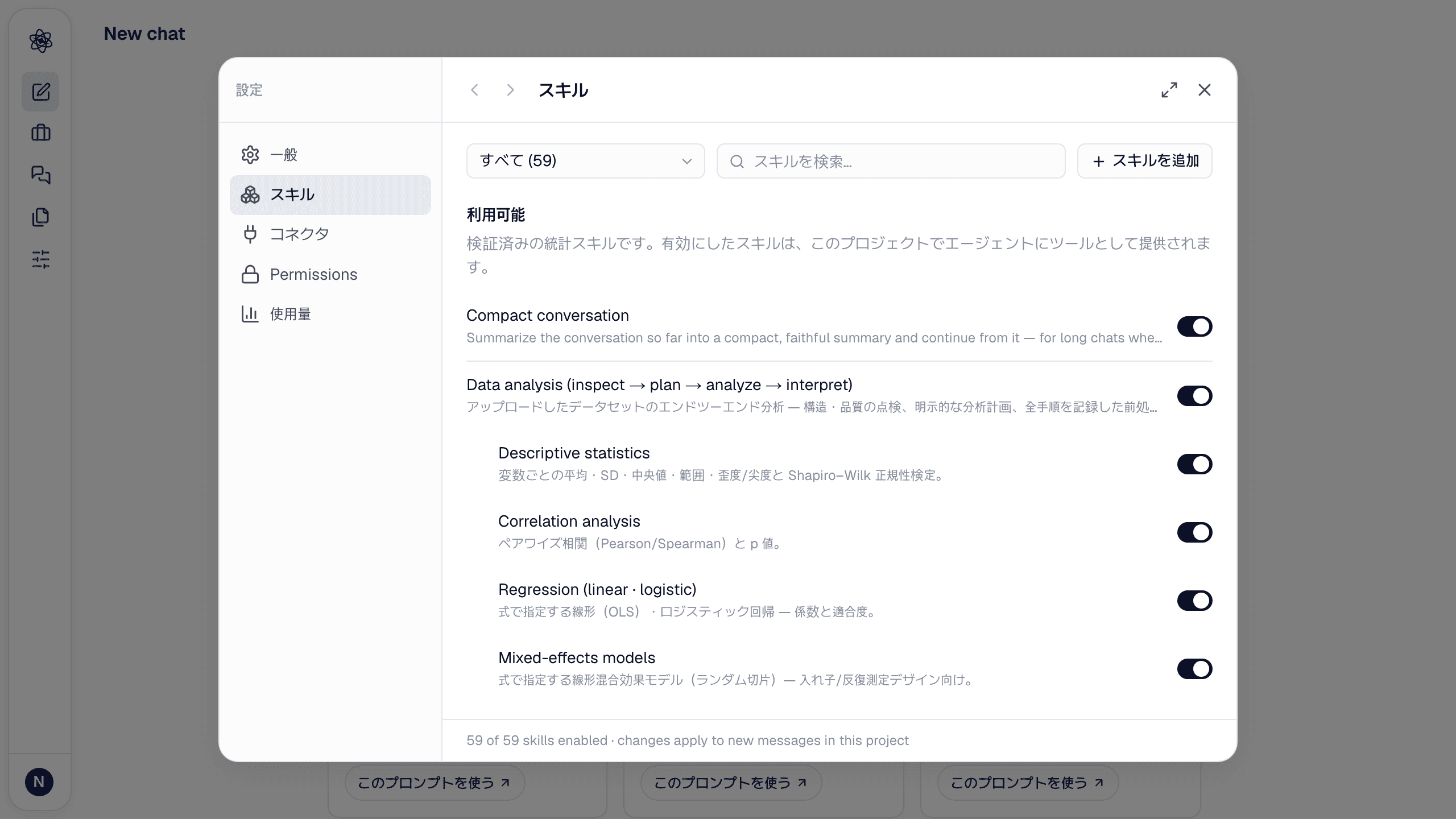Image resolution: width=1456 pixels, height=819 pixels.
Task: Select スキル settings tab
Action: (330, 195)
